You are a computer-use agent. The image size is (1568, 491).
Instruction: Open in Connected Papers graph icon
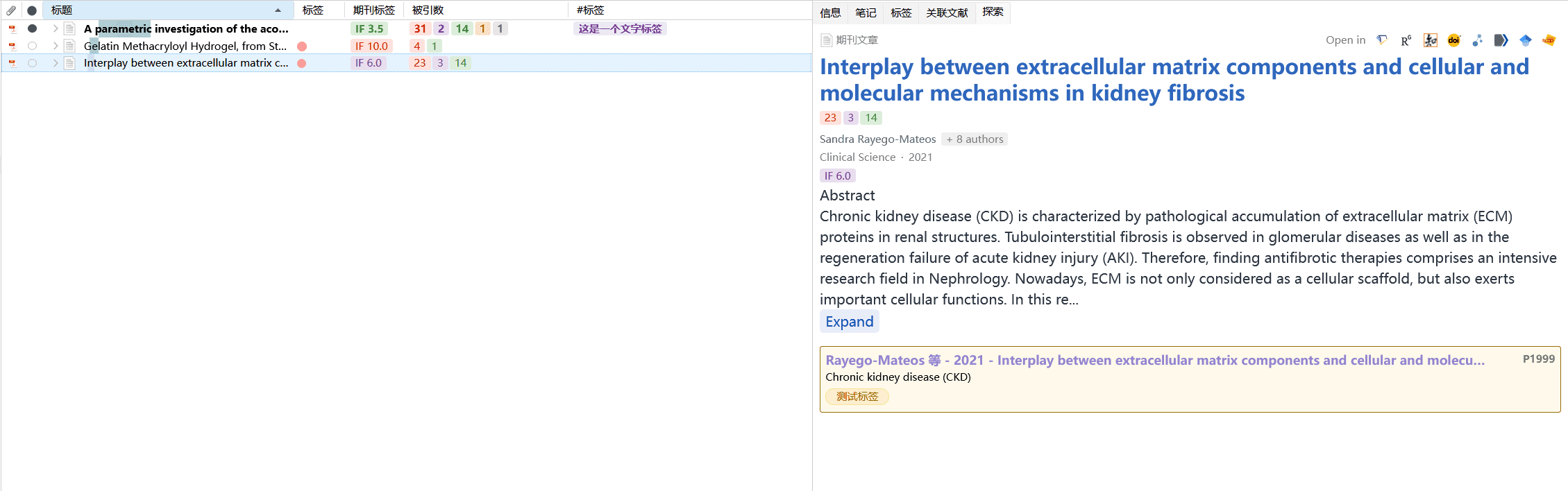pos(1477,40)
